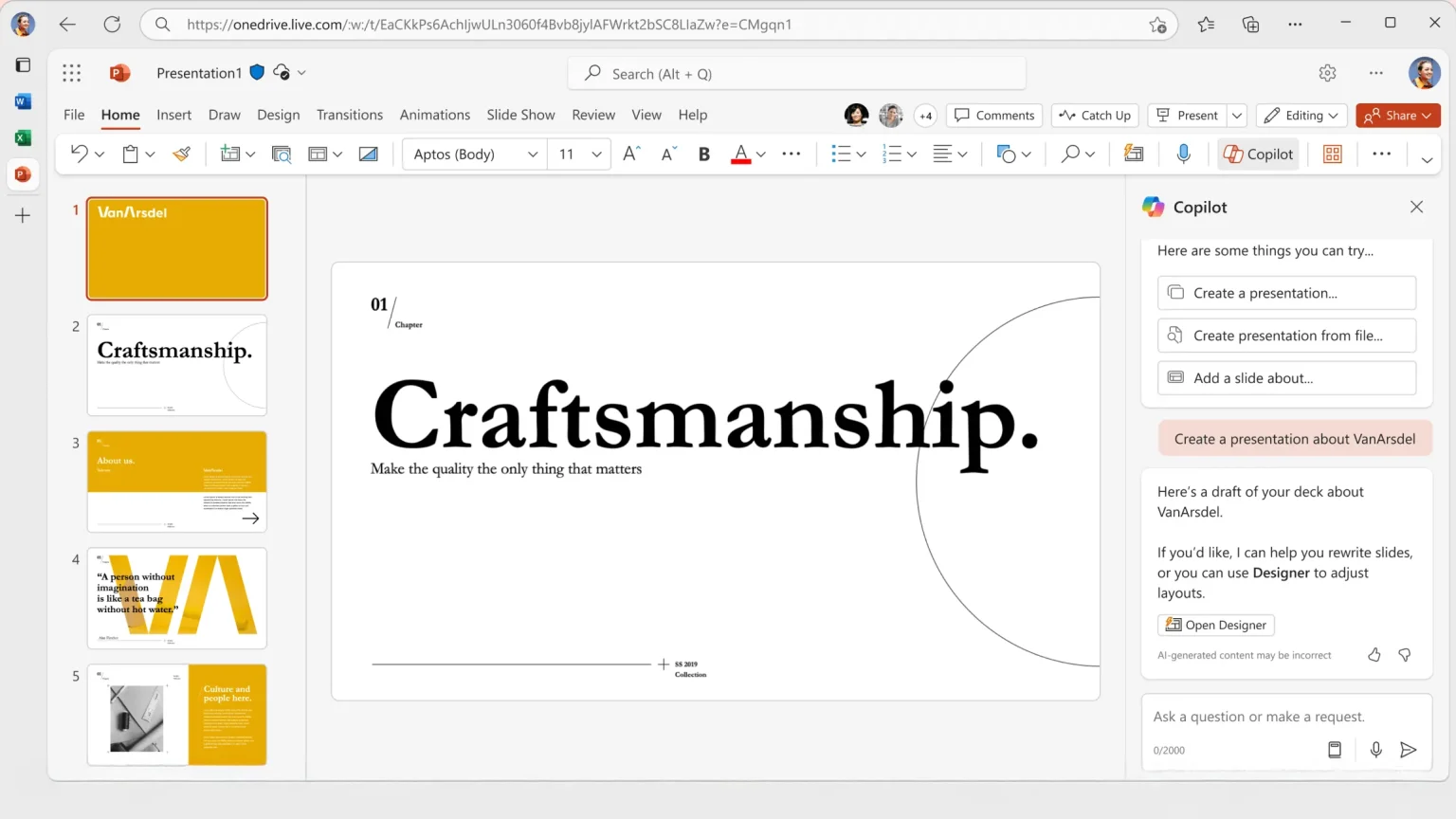This screenshot has height=819, width=1456.
Task: Toggle the Copilot pane button in ribbon
Action: (1258, 154)
